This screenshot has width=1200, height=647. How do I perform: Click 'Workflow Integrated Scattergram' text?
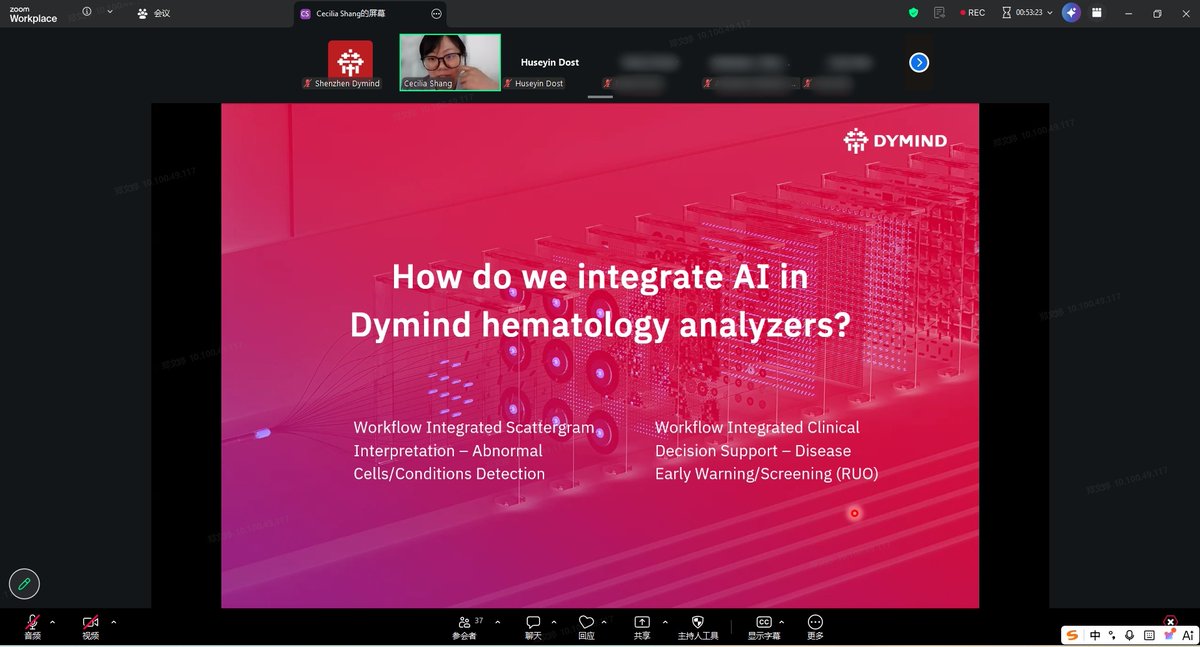click(x=474, y=427)
